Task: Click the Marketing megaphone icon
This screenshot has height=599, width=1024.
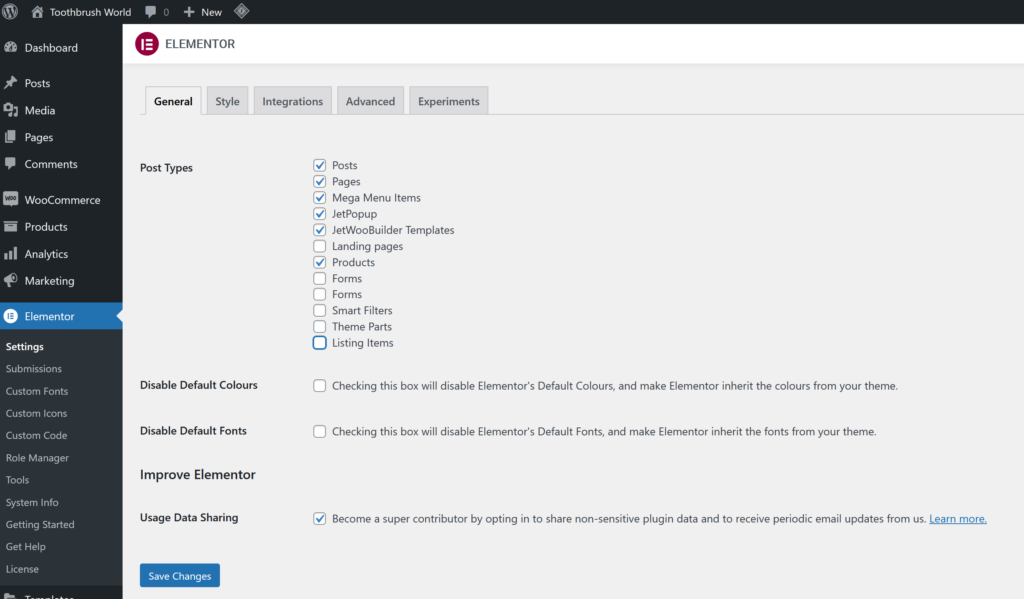Action: [x=10, y=280]
